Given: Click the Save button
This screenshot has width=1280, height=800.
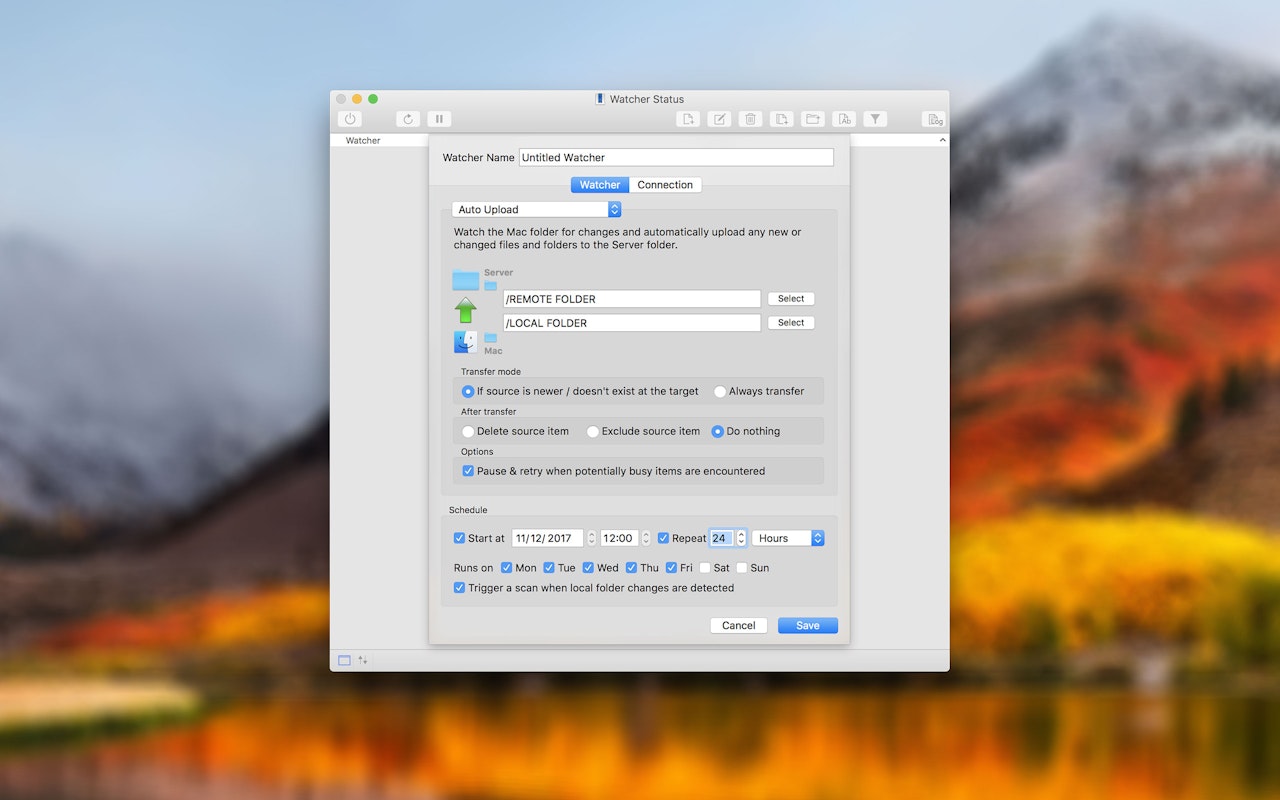Looking at the screenshot, I should (x=808, y=626).
